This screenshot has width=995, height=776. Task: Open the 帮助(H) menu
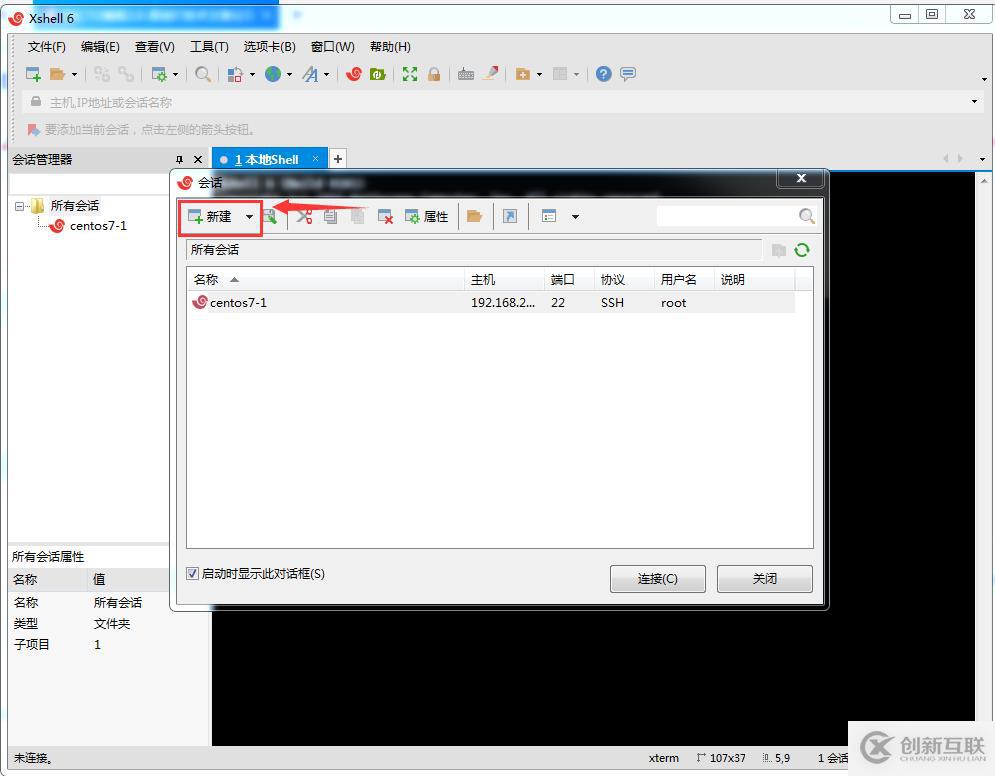390,47
